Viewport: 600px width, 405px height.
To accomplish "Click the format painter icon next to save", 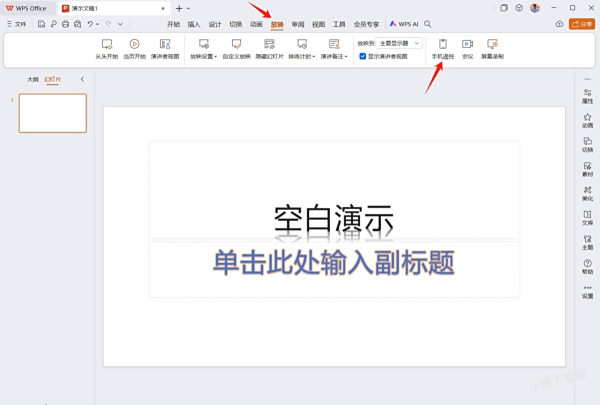I will pos(54,24).
